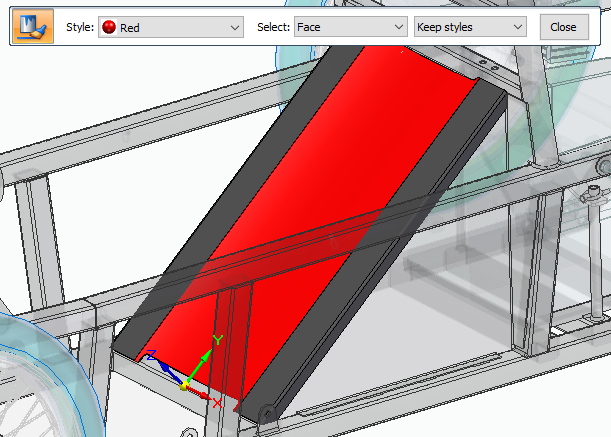Click the Select: label text
The height and width of the screenshot is (437, 611).
[x=273, y=27]
